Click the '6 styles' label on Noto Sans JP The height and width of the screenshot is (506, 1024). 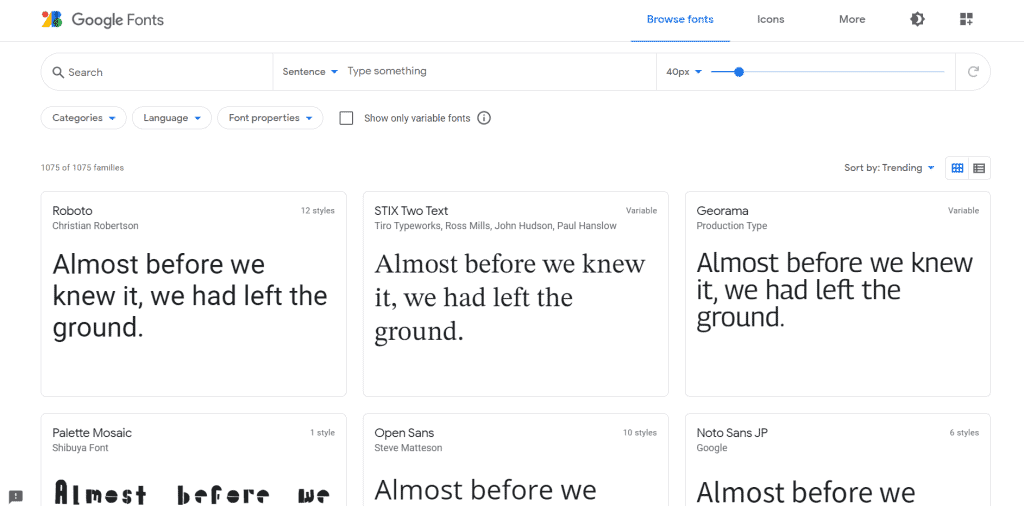[x=964, y=433]
